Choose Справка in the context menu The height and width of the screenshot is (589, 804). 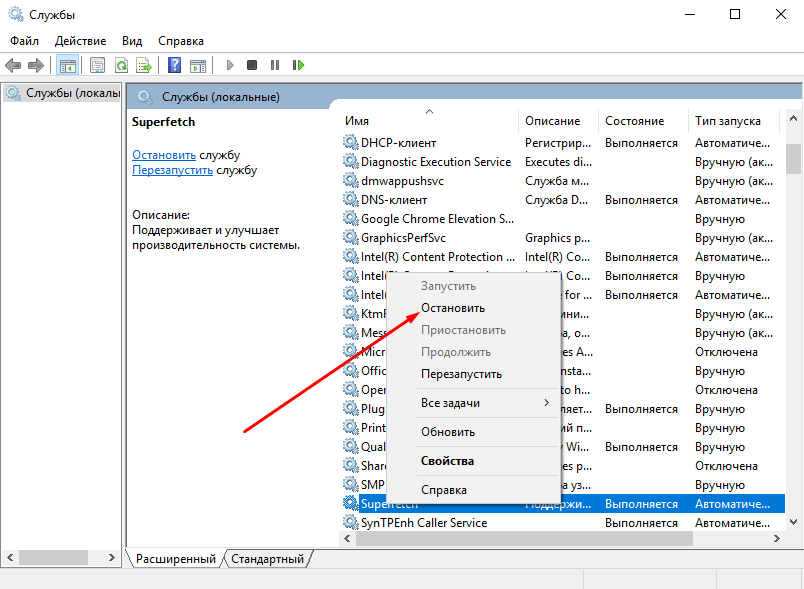pos(472,490)
